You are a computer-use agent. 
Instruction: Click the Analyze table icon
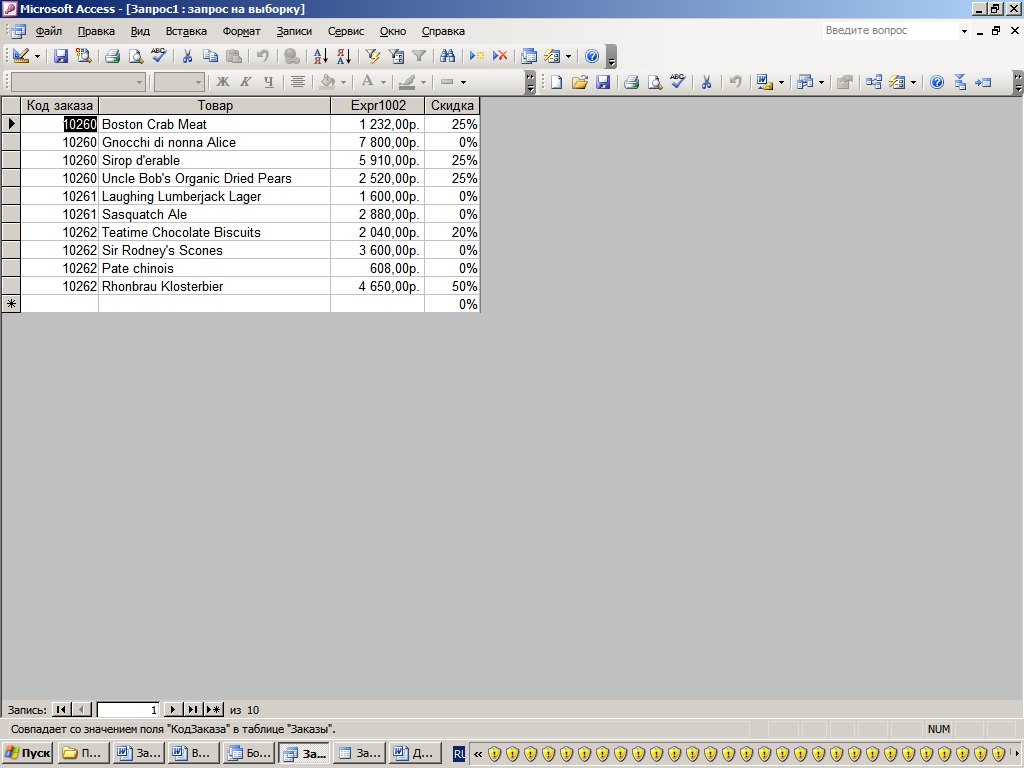(x=805, y=82)
